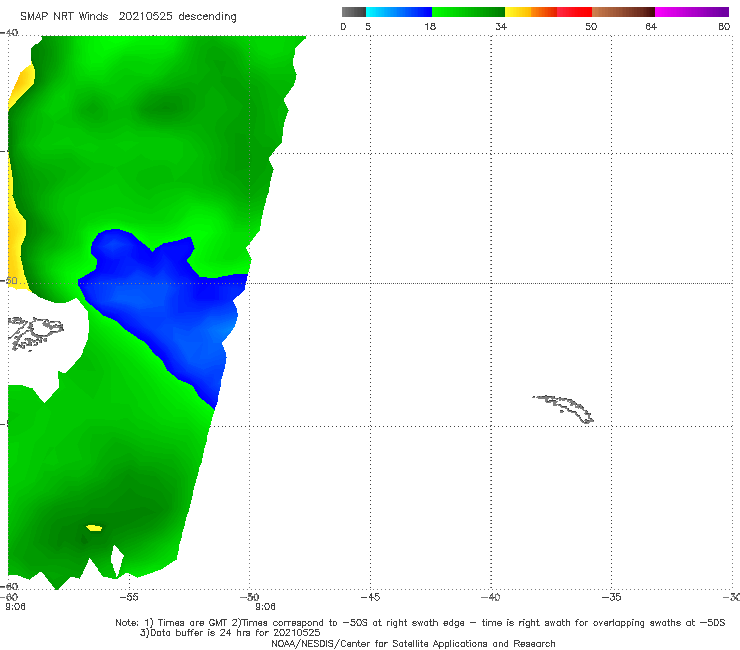
Task: Click the latitude label -40 at top left
Action: [9, 33]
